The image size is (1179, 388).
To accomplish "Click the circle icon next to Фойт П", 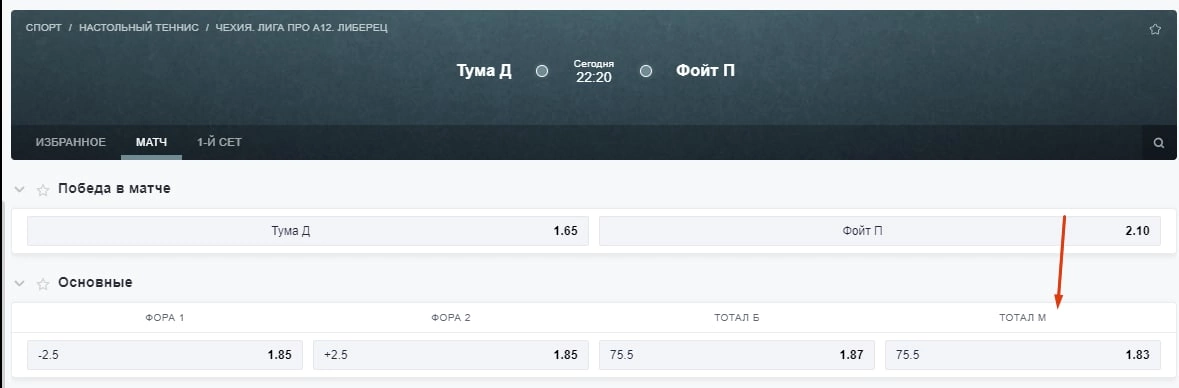I will point(645,71).
